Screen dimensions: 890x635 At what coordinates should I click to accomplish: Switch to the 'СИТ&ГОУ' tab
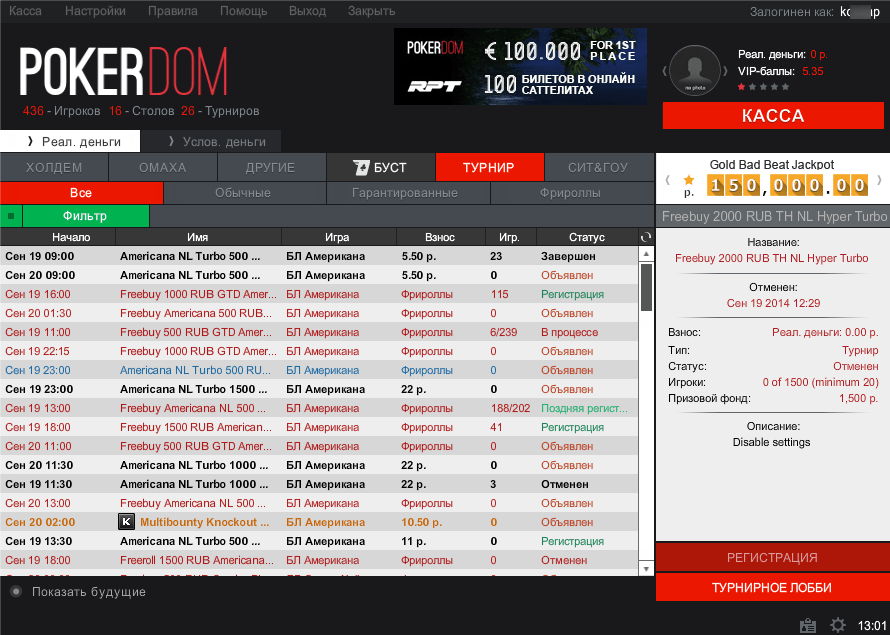[x=598, y=167]
